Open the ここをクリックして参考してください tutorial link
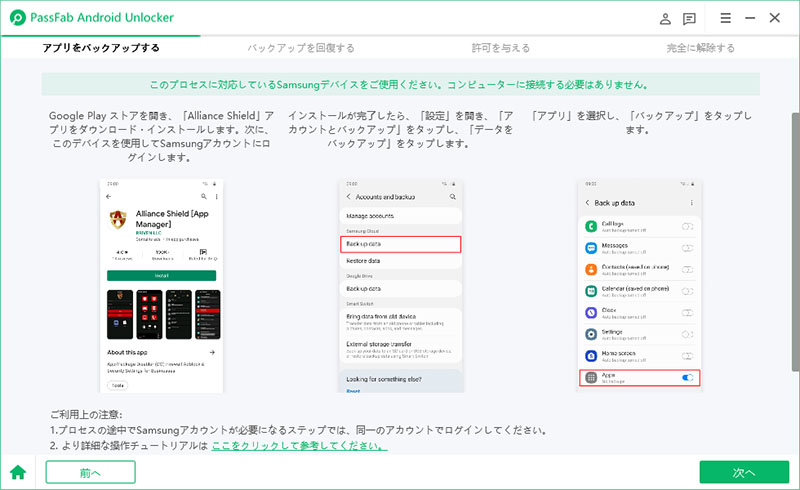Image resolution: width=800 pixels, height=490 pixels. point(299,446)
